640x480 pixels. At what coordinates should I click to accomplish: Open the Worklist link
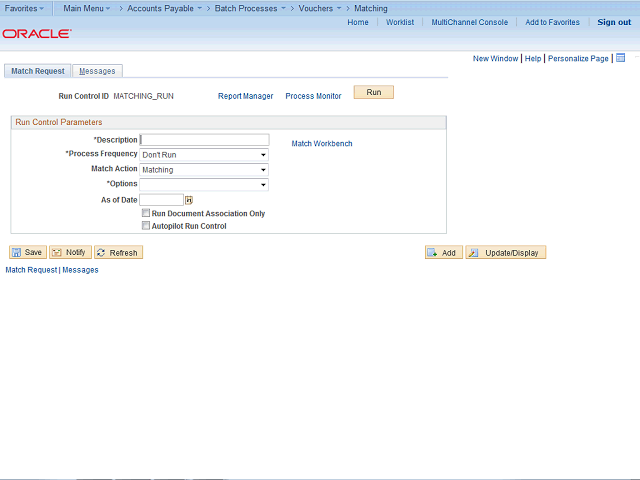(400, 22)
